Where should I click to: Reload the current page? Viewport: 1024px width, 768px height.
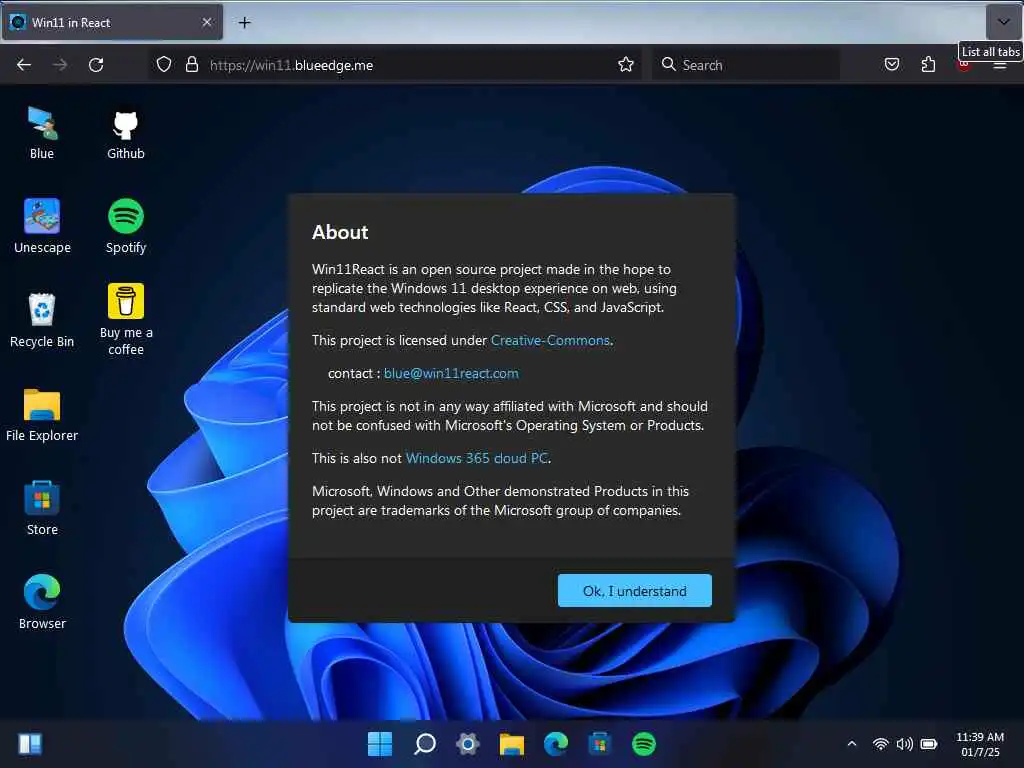click(x=96, y=65)
